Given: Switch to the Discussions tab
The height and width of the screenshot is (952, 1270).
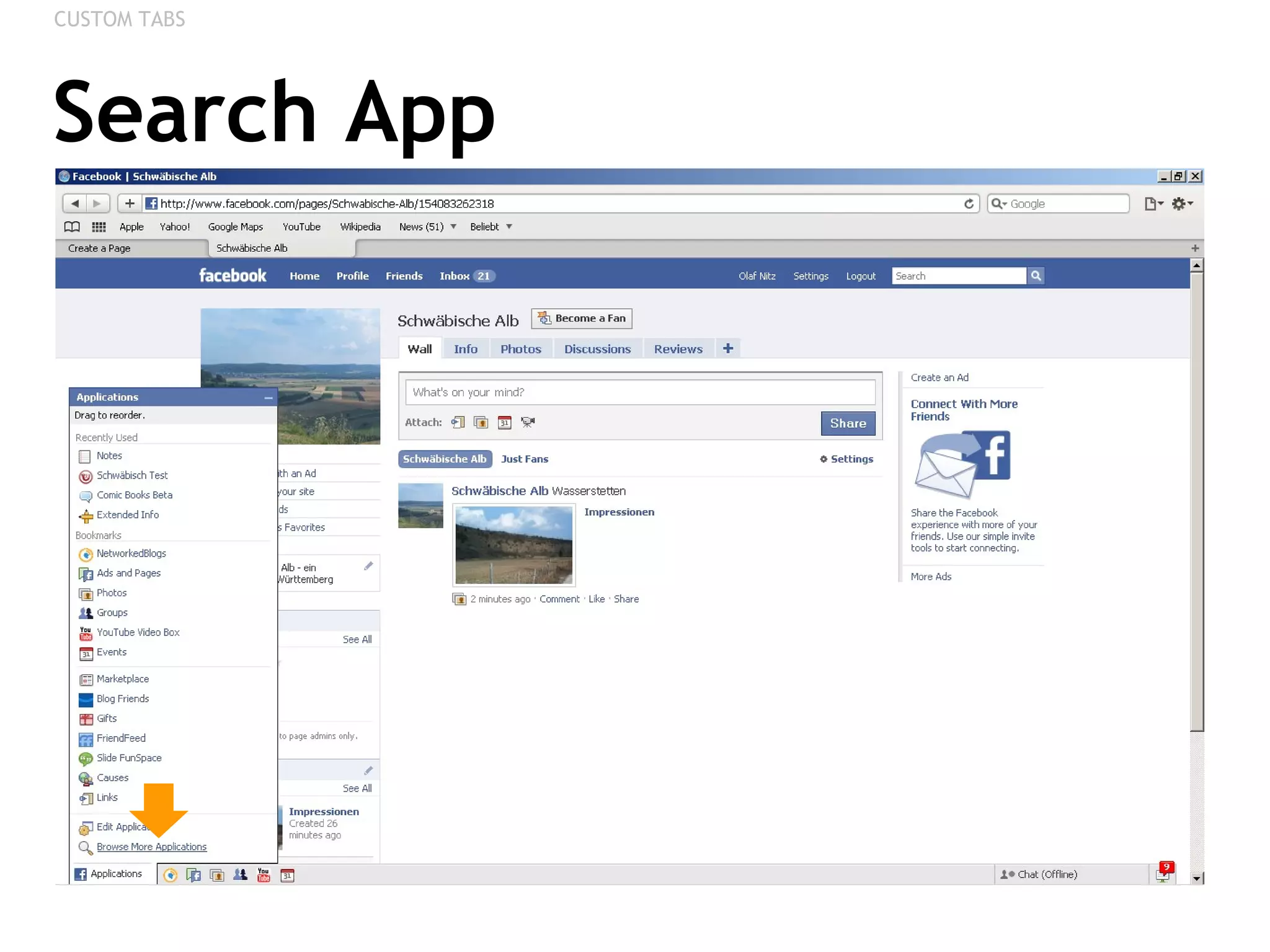Looking at the screenshot, I should (x=597, y=350).
